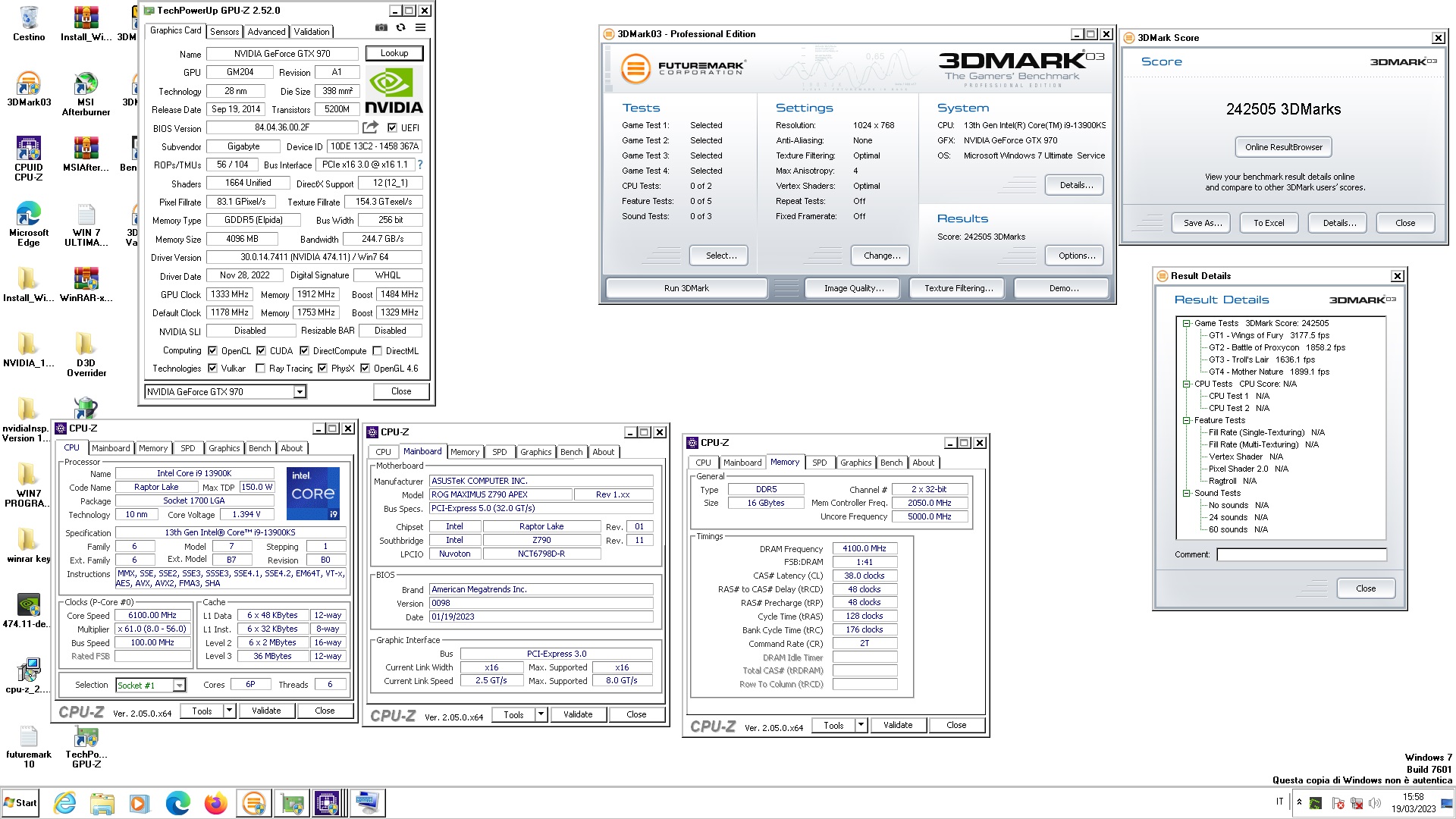Open Bench tab in CPU-Z Mainboard window
The width and height of the screenshot is (1456, 819).
571,452
